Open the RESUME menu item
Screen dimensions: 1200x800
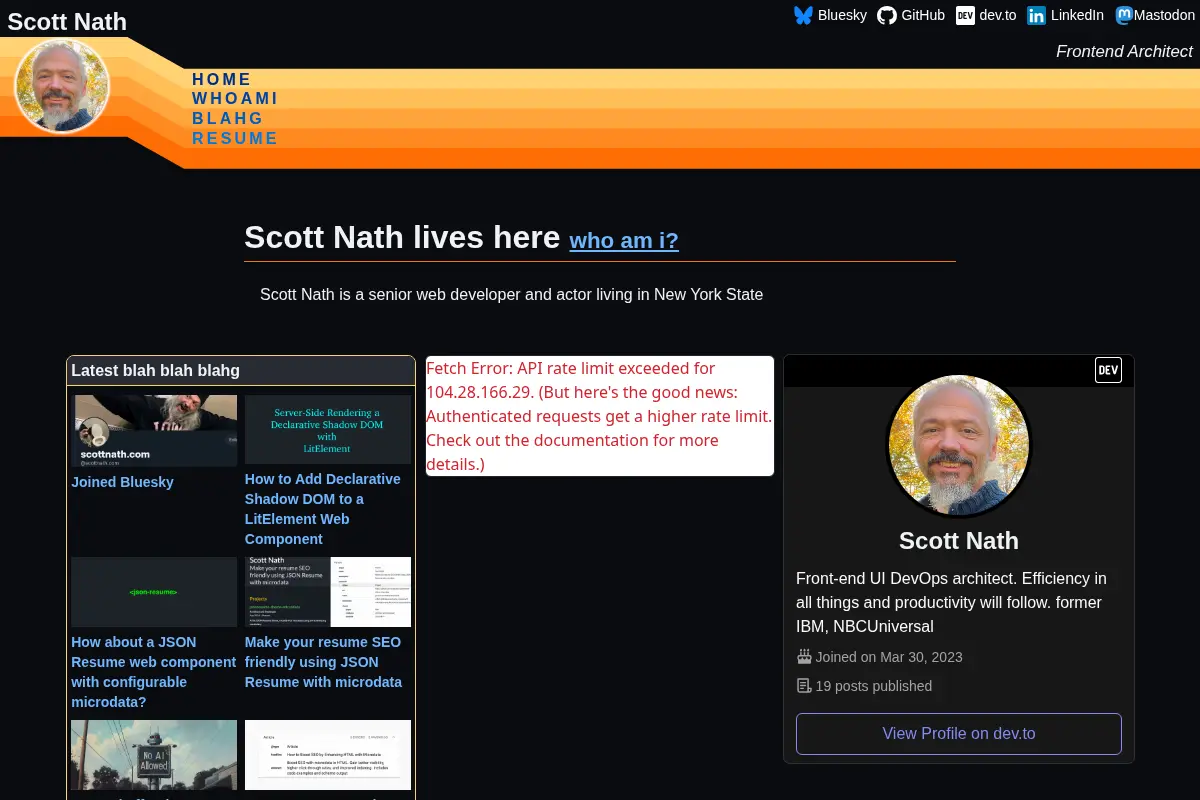235,138
